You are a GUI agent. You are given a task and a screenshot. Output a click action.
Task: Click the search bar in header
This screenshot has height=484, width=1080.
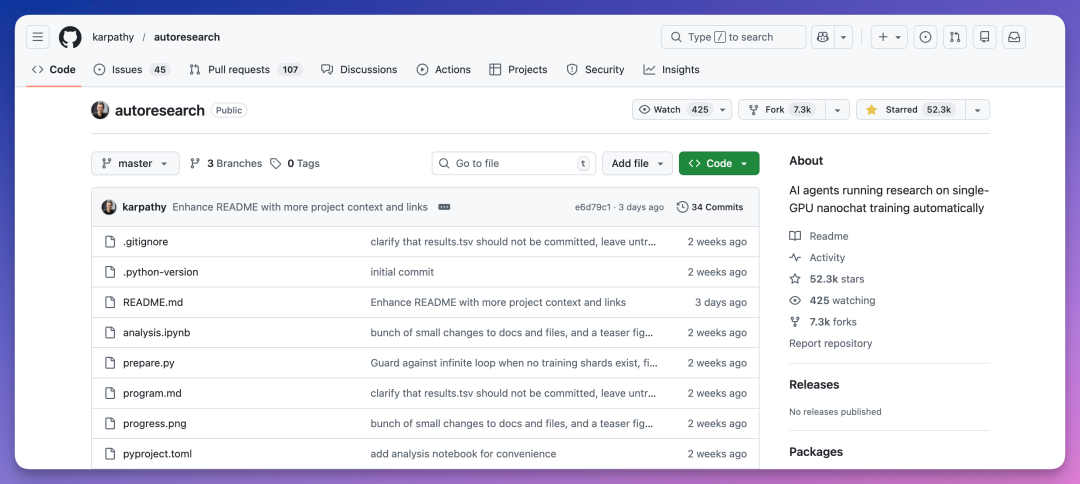(734, 37)
